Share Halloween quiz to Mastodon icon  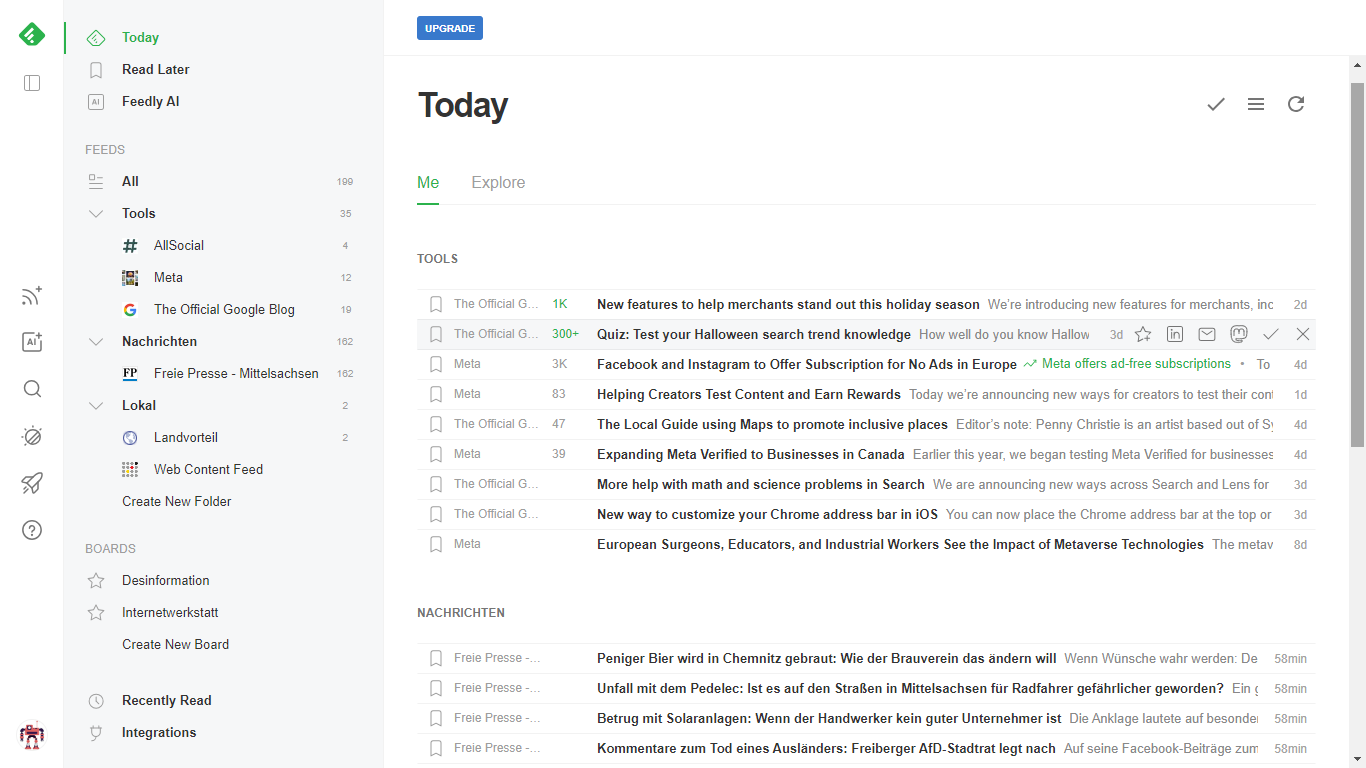coord(1239,334)
